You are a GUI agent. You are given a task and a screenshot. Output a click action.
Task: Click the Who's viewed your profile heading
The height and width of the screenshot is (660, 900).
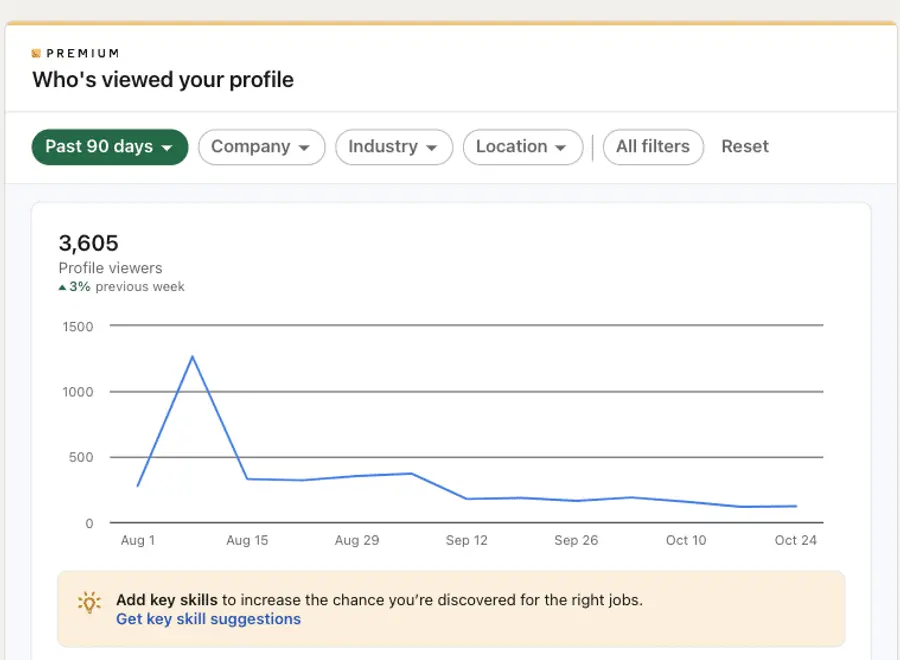point(162,80)
